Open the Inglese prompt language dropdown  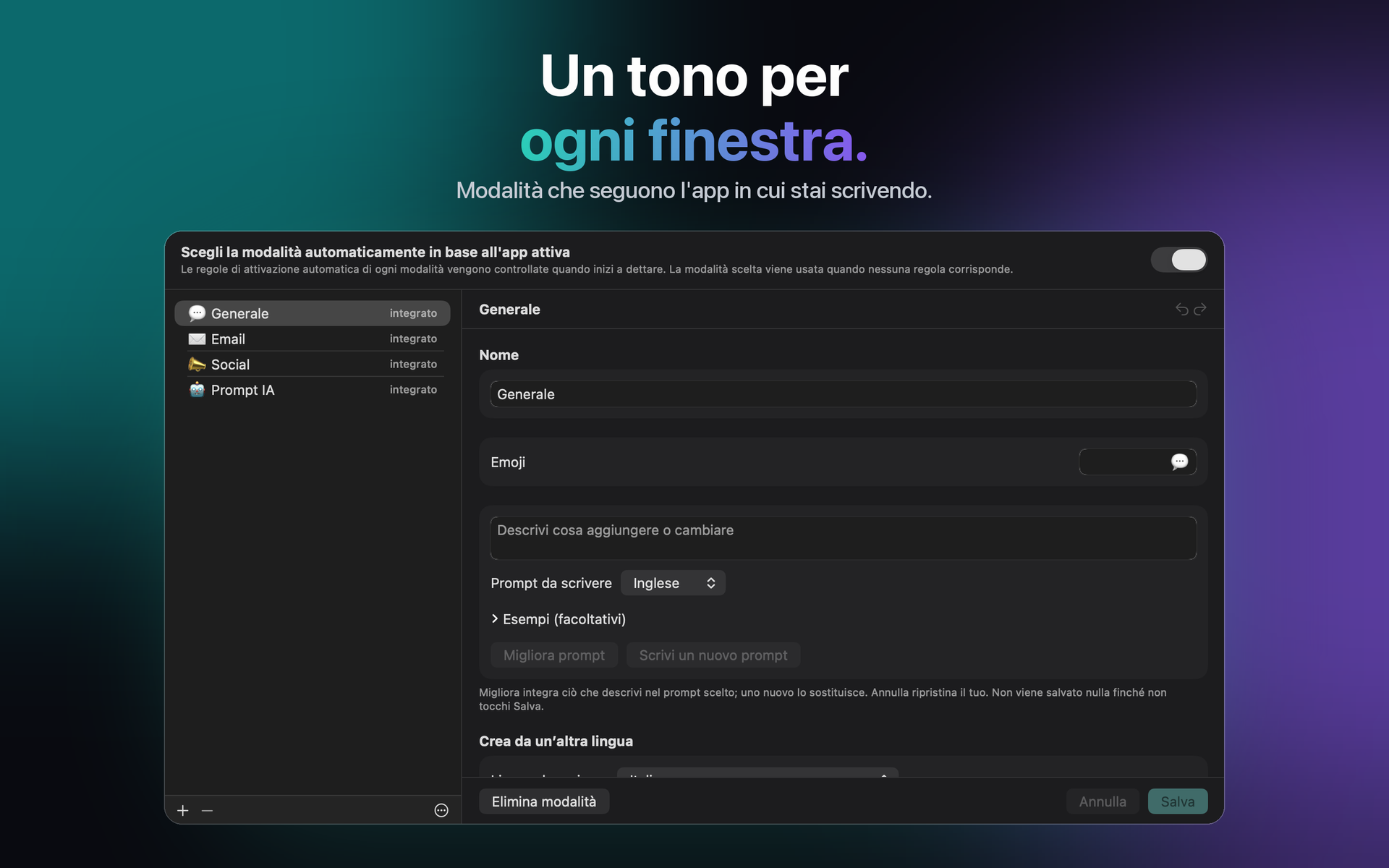tap(673, 583)
